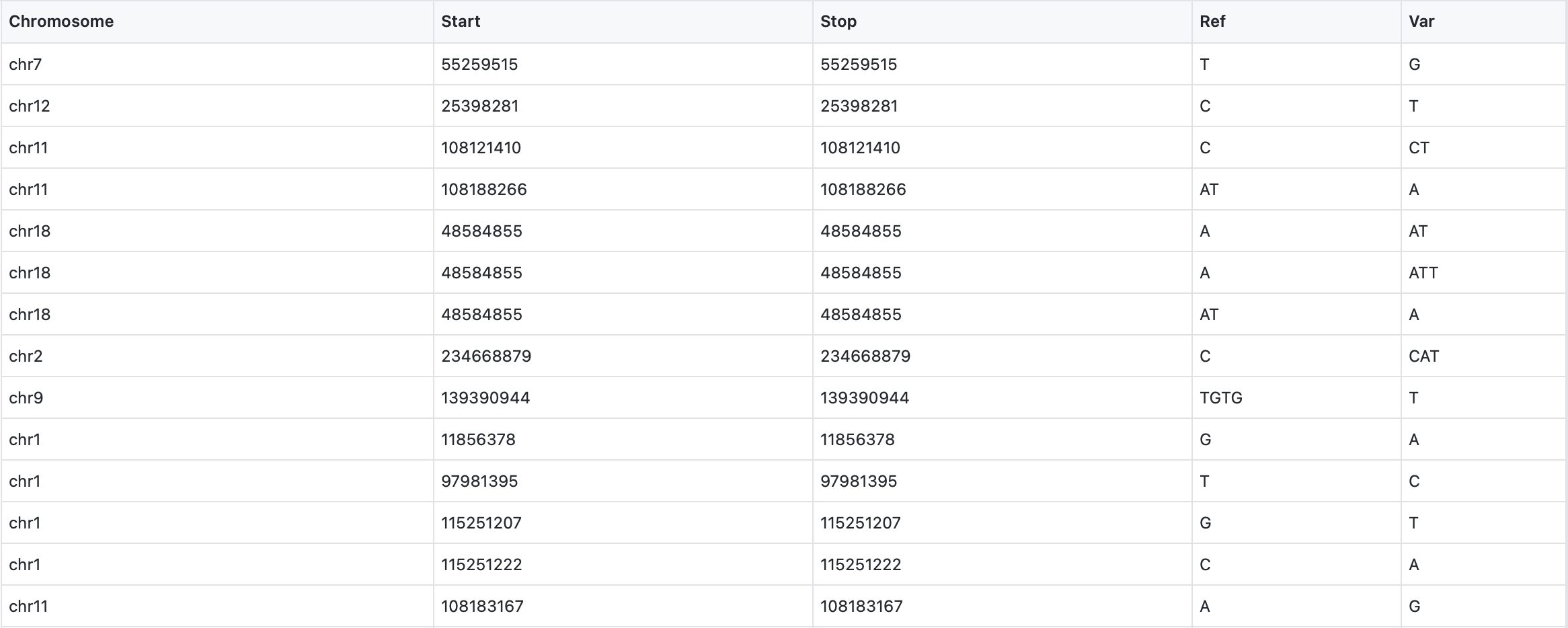The height and width of the screenshot is (628, 1568).
Task: Select the chr9 chromosome cell
Action: click(x=217, y=398)
